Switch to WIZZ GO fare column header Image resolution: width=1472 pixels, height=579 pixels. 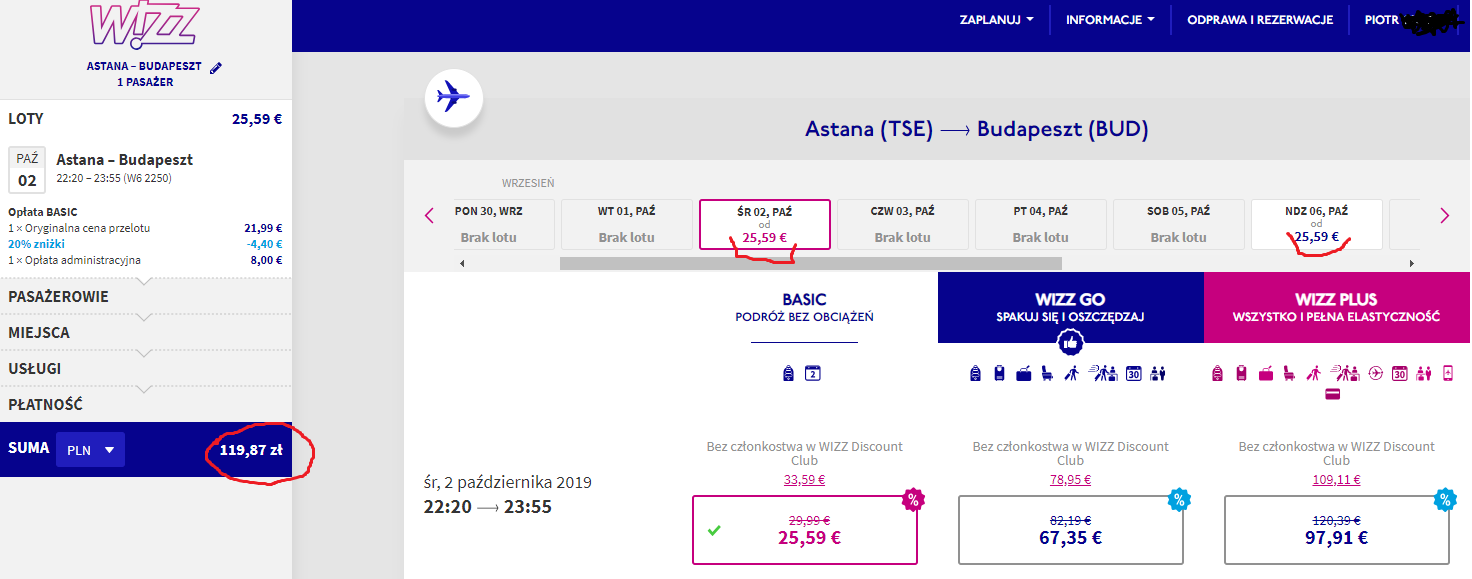tap(1070, 308)
